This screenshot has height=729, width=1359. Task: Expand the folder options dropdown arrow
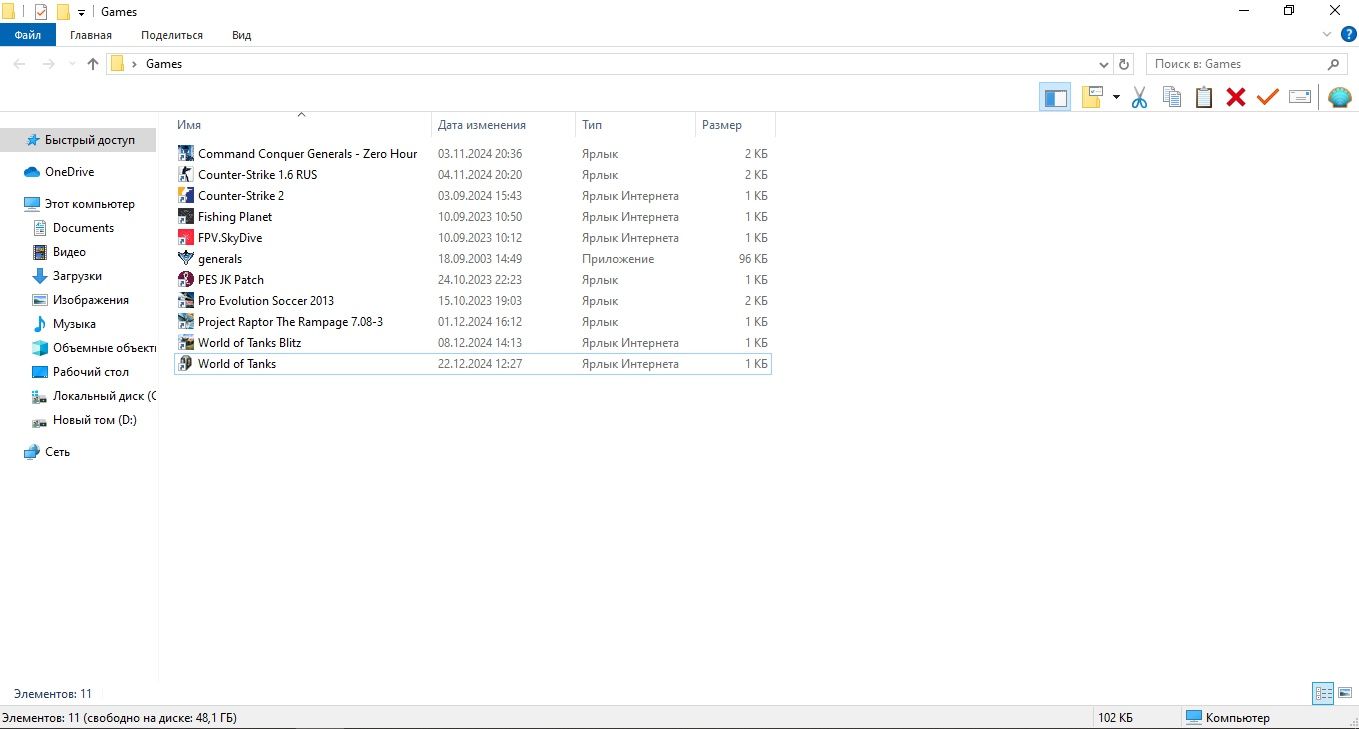point(1116,97)
